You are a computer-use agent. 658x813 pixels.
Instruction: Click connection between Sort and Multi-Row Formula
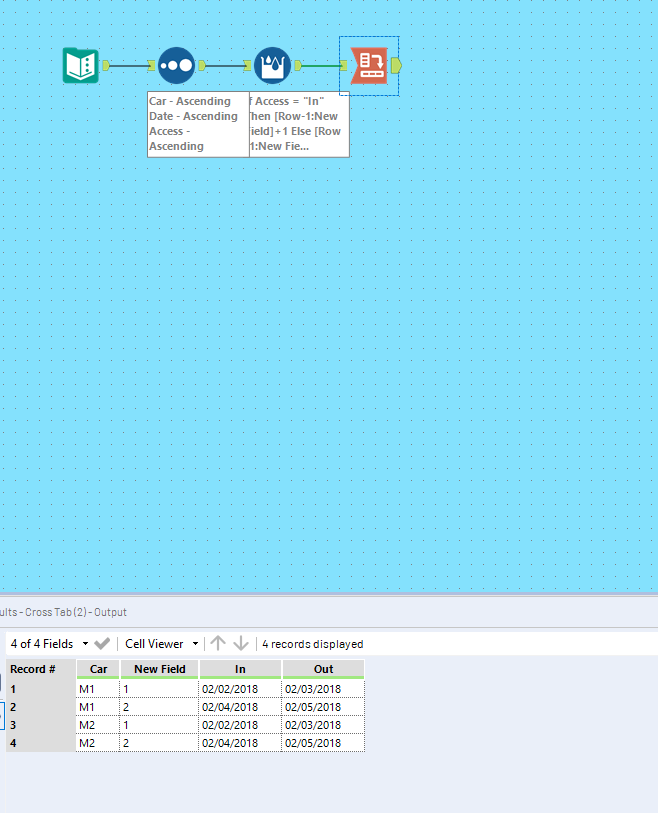[225, 65]
